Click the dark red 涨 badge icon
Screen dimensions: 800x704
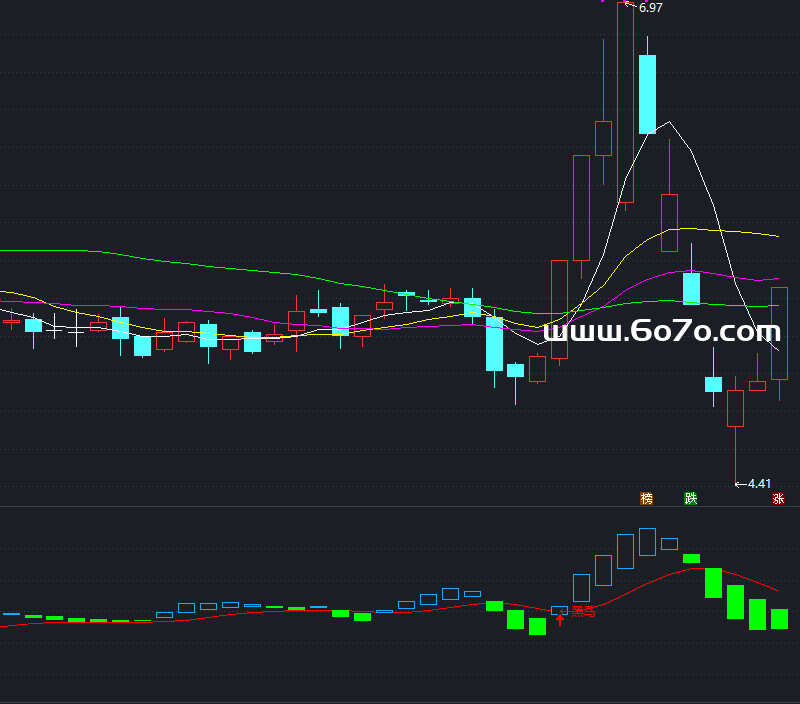click(778, 498)
